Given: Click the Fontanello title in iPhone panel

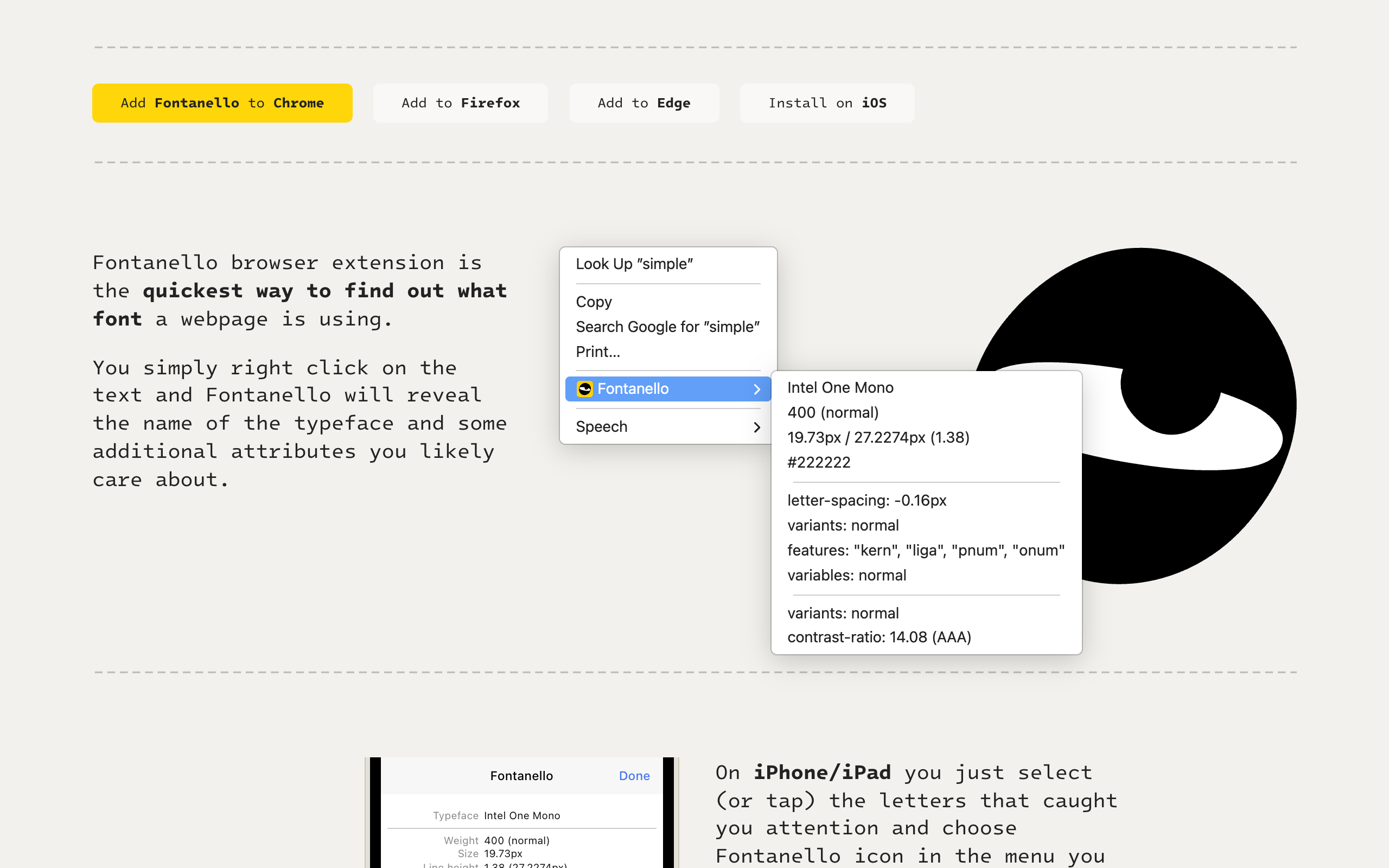Looking at the screenshot, I should point(522,776).
